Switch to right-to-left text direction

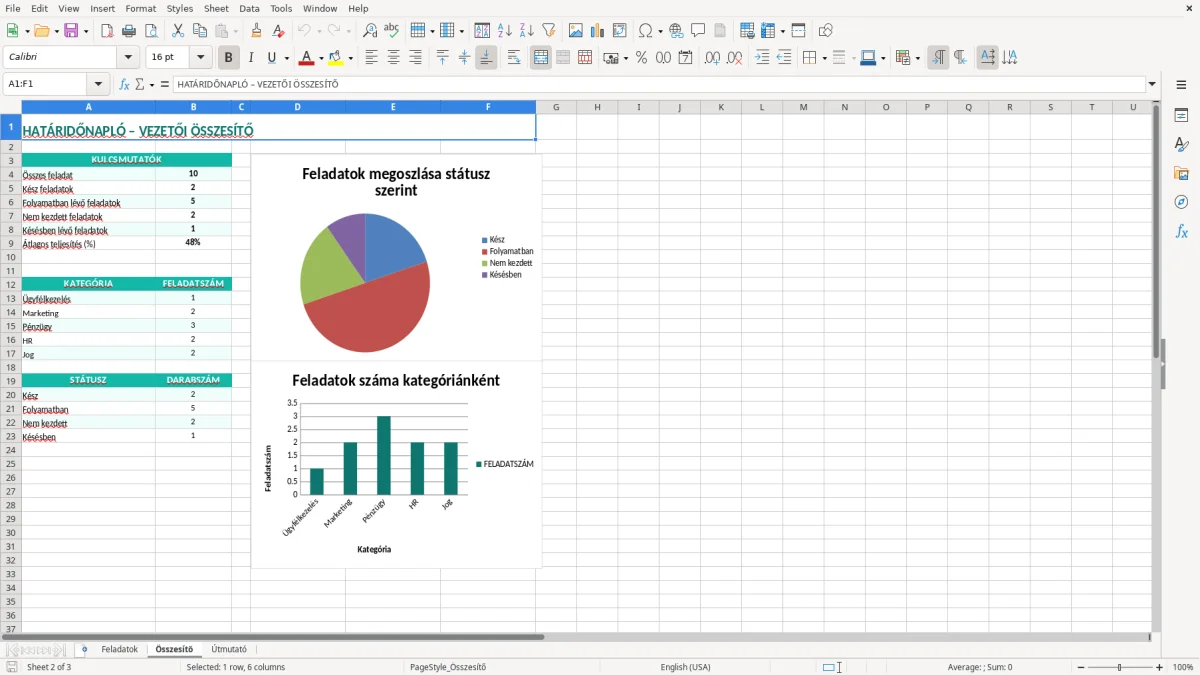click(960, 58)
